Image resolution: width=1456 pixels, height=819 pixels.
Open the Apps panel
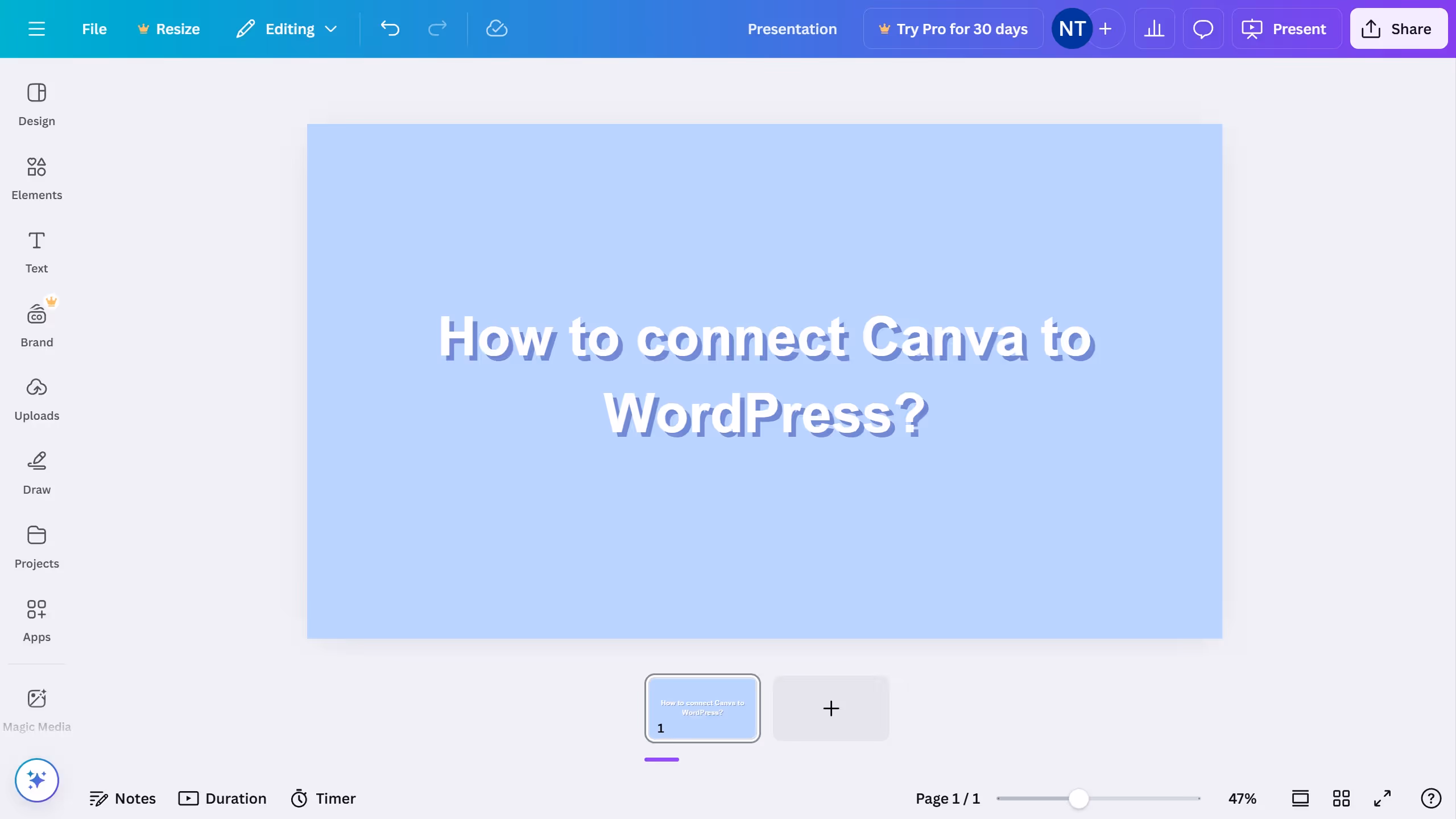tap(36, 621)
